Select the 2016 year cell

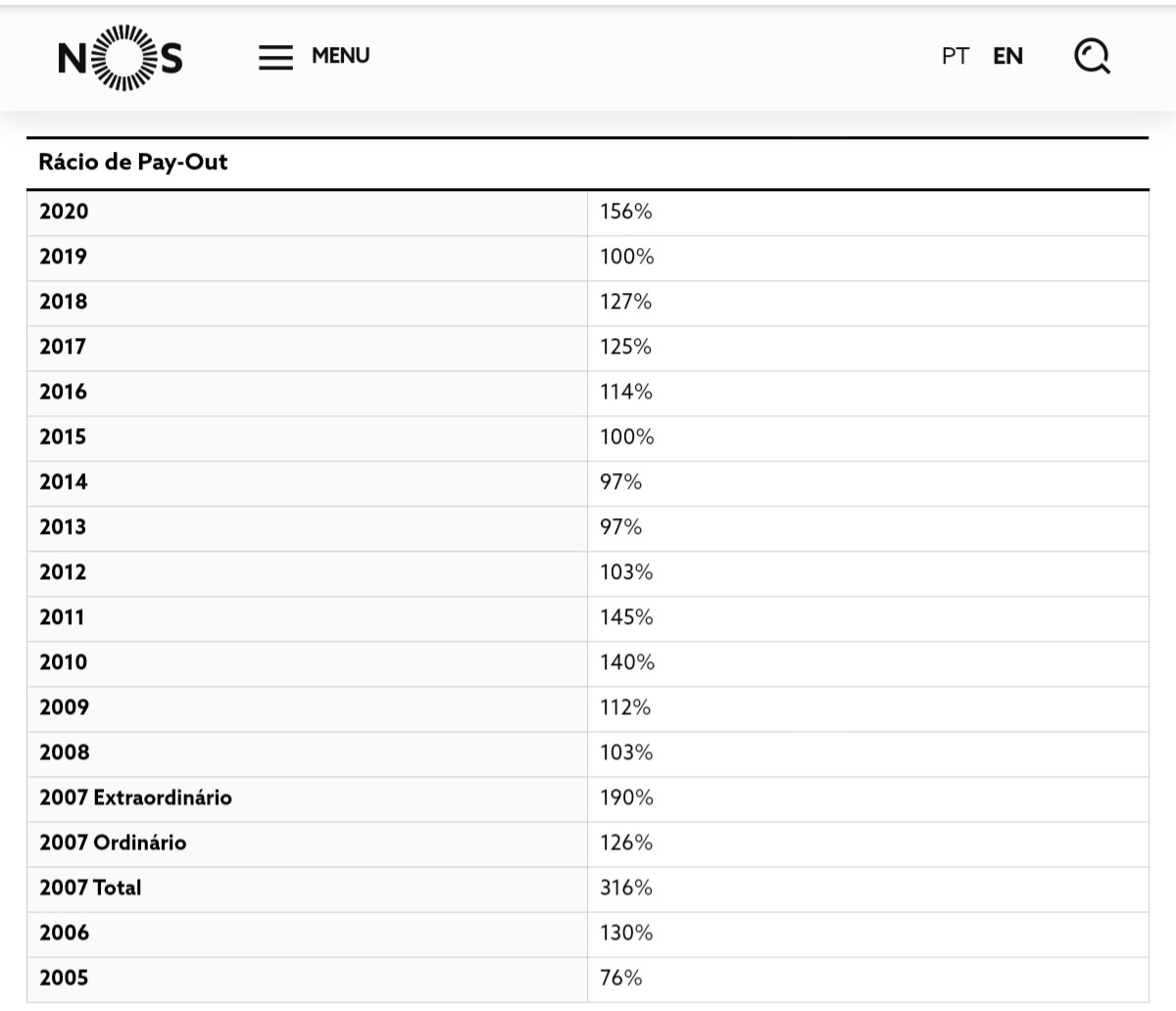click(x=64, y=392)
